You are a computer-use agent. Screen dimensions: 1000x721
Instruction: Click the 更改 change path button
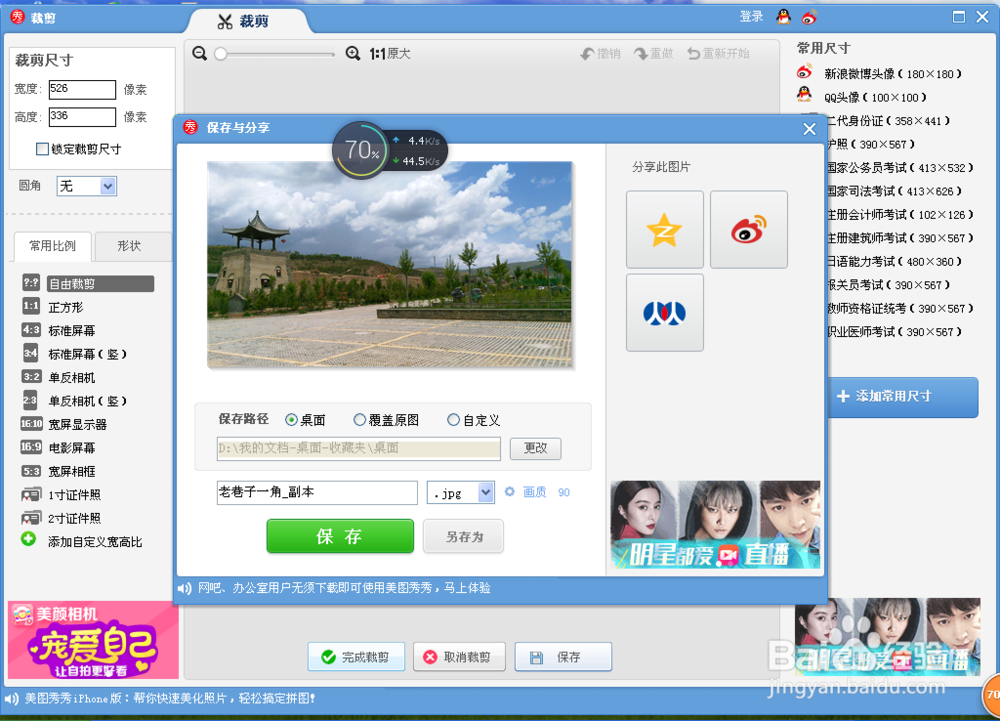pyautogui.click(x=536, y=448)
